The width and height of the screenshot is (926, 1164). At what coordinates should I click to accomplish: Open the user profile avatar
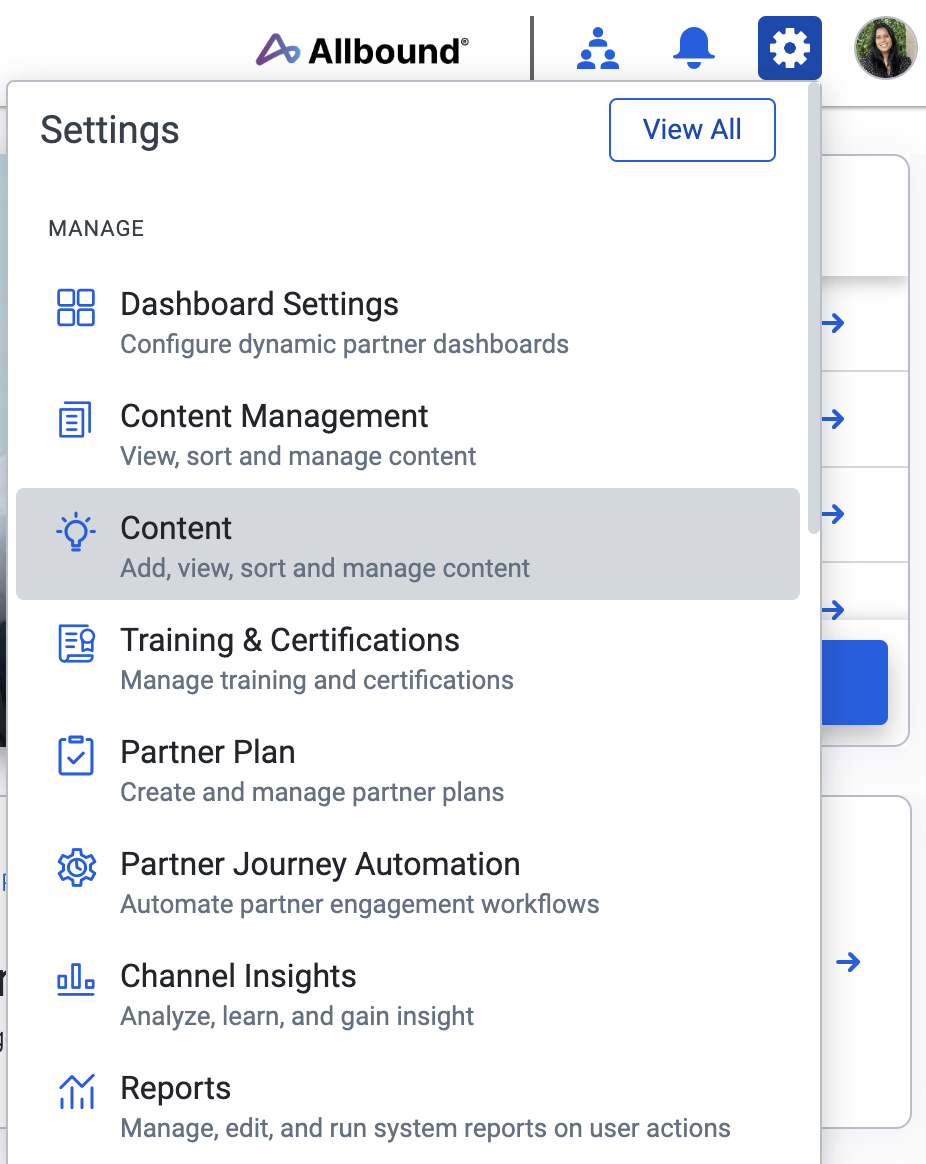pos(884,48)
